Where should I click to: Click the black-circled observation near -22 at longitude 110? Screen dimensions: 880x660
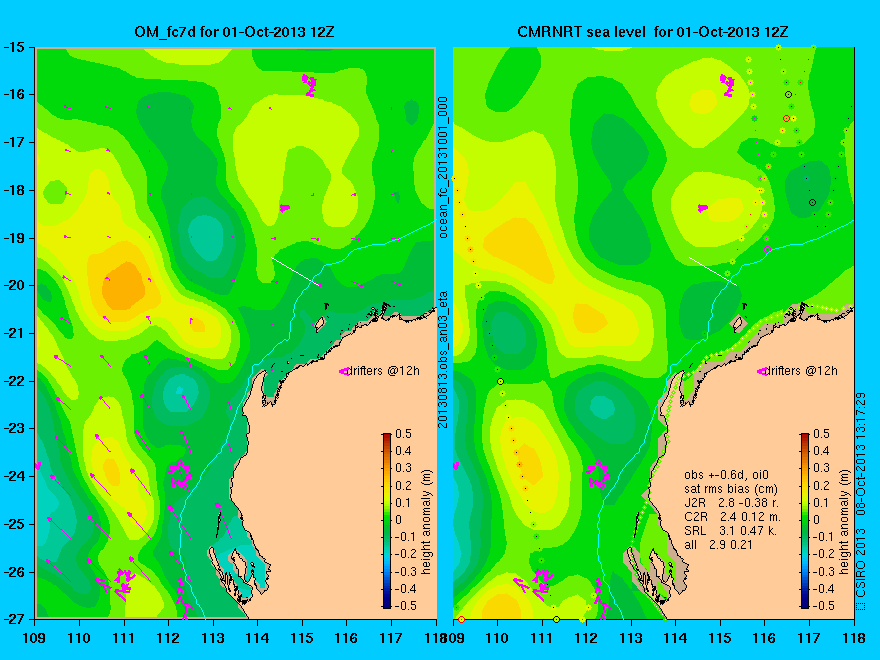[501, 382]
